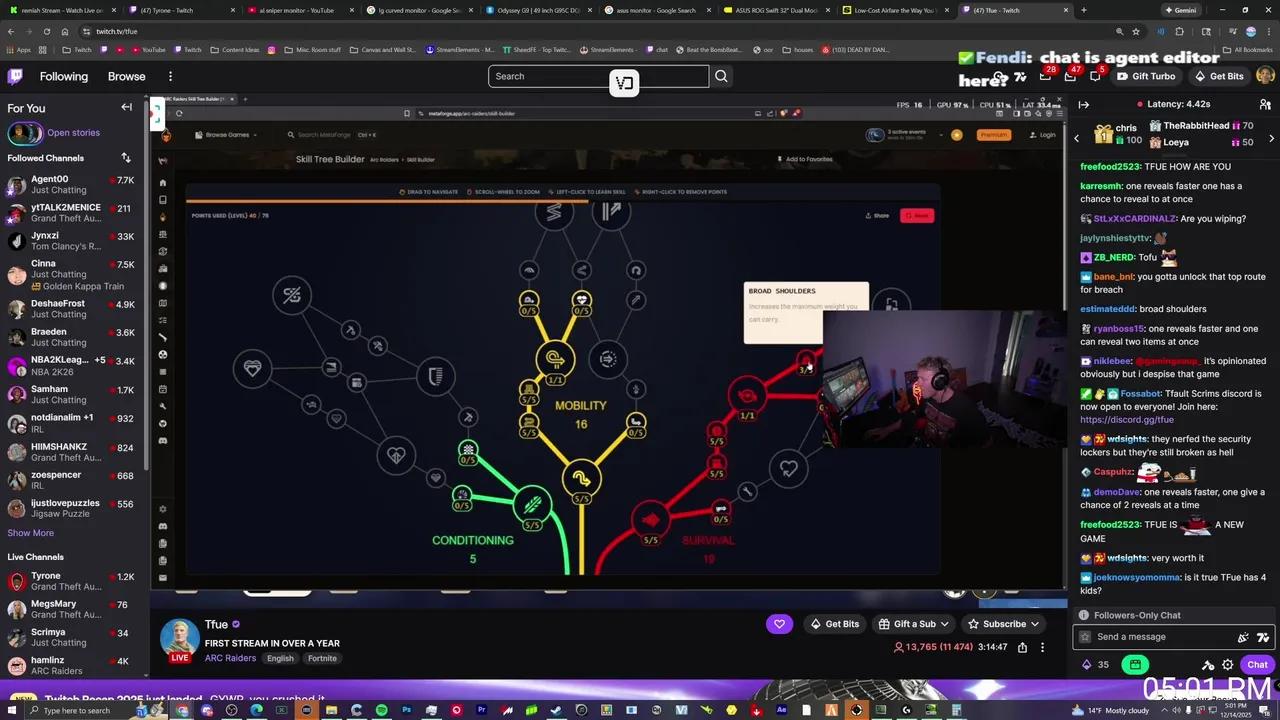Open stories link in sidebar

(x=73, y=132)
